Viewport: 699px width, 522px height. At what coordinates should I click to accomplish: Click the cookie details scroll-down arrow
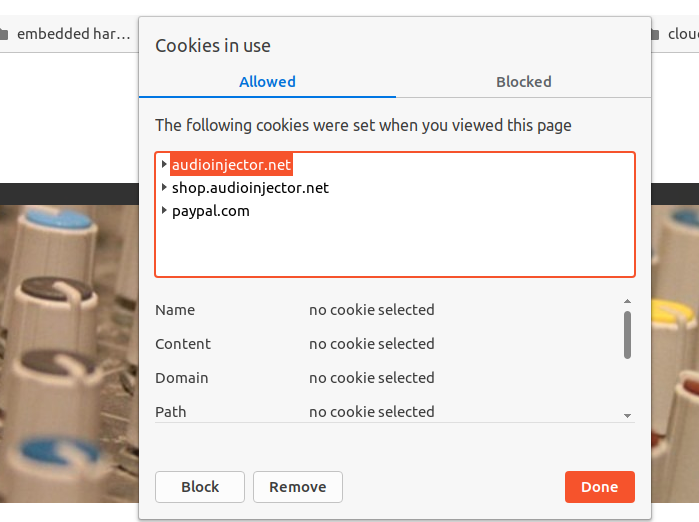tap(627, 415)
